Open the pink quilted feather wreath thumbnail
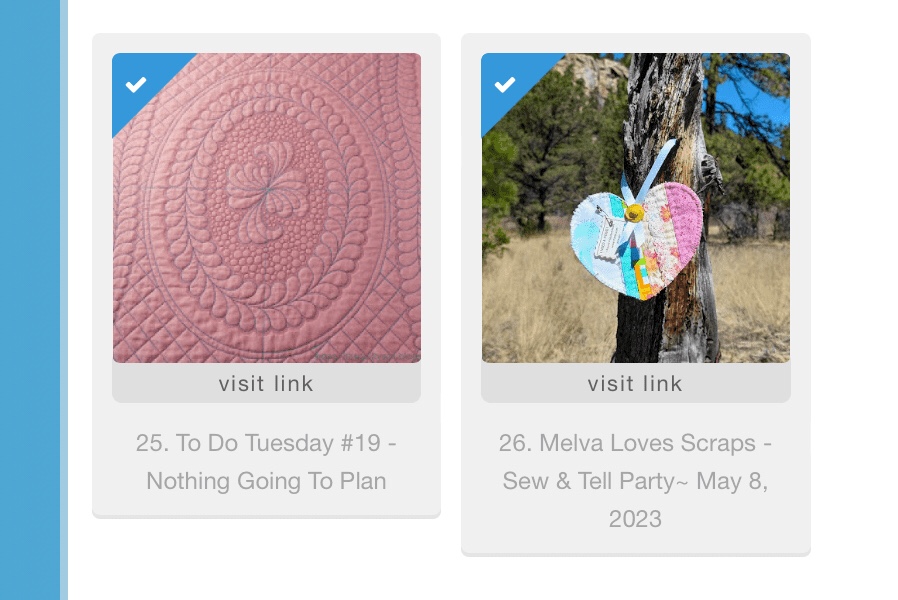The image size is (898, 600). 266,208
